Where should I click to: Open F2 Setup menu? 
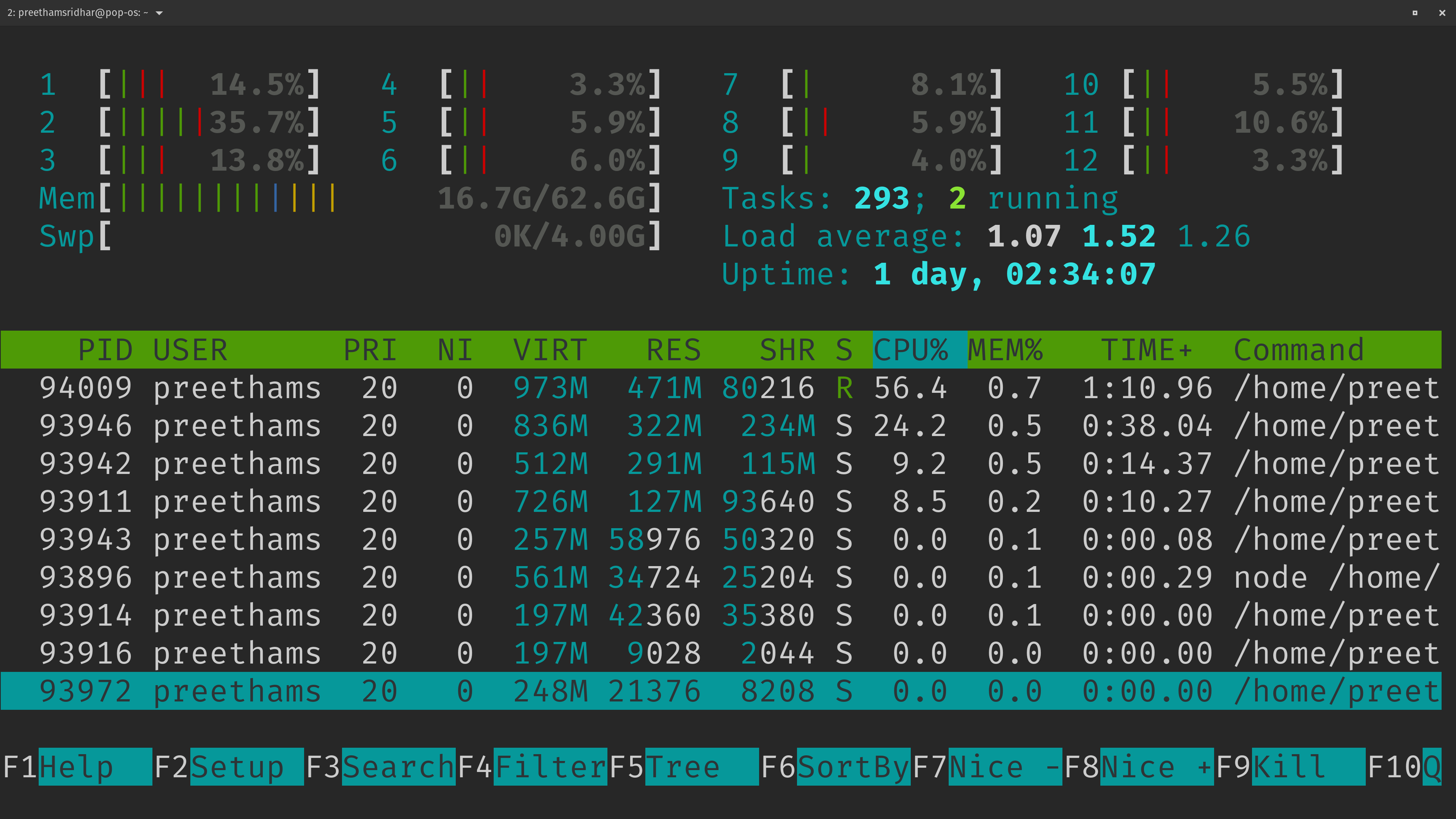click(x=229, y=767)
